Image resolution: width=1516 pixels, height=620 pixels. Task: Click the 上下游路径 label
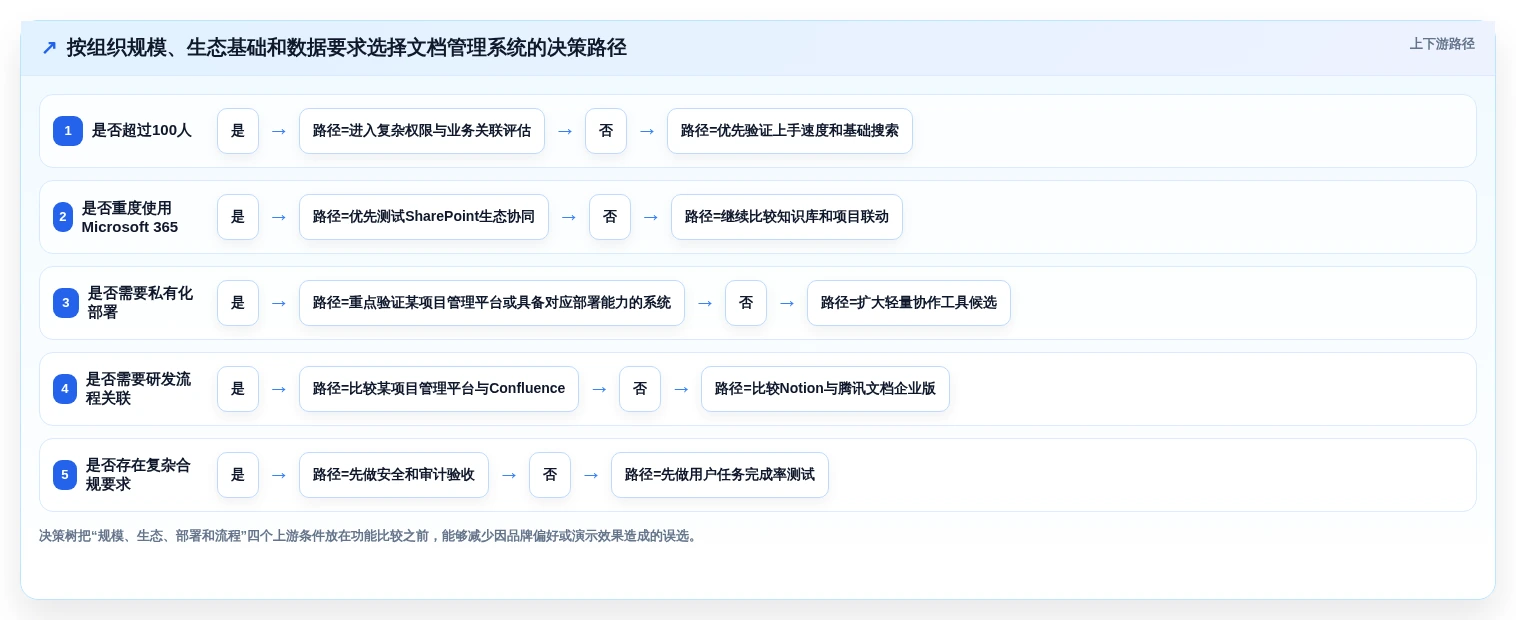click(x=1442, y=44)
